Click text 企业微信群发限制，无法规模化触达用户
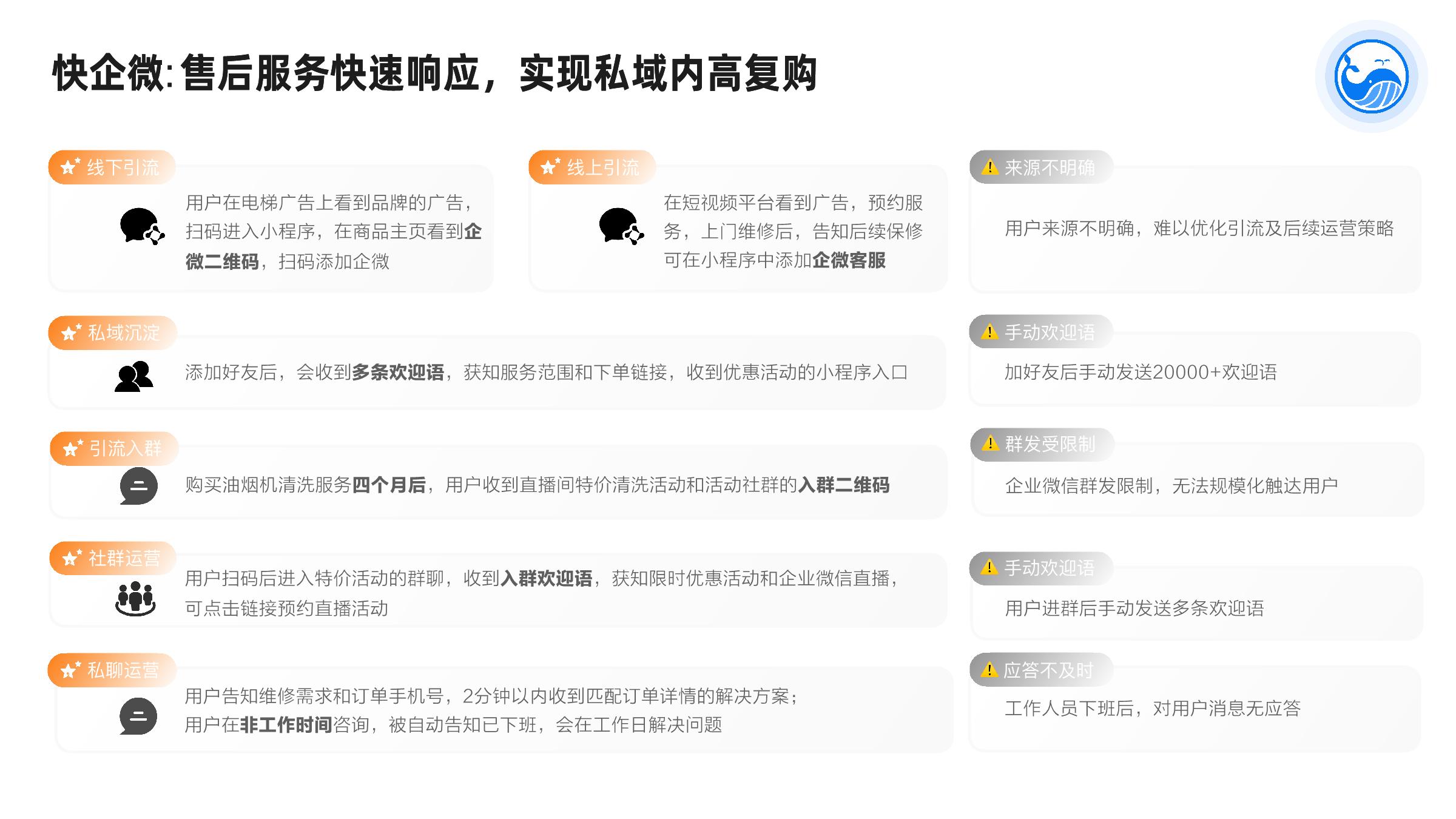This screenshot has width=1456, height=819. [x=1171, y=485]
